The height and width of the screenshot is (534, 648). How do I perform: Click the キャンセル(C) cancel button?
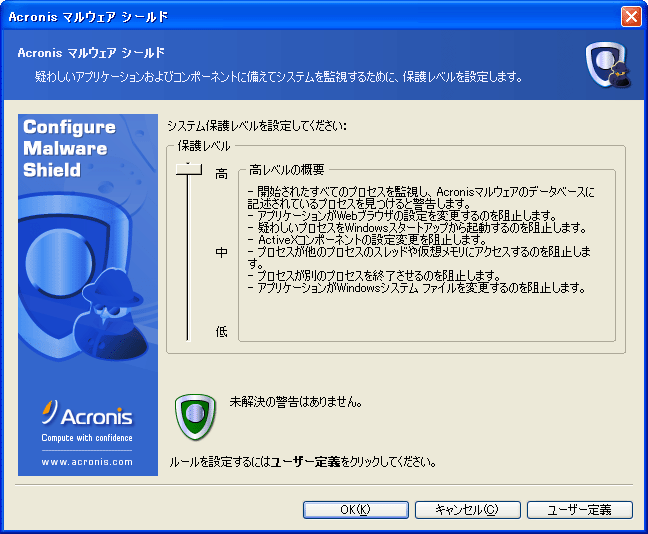coord(467,510)
